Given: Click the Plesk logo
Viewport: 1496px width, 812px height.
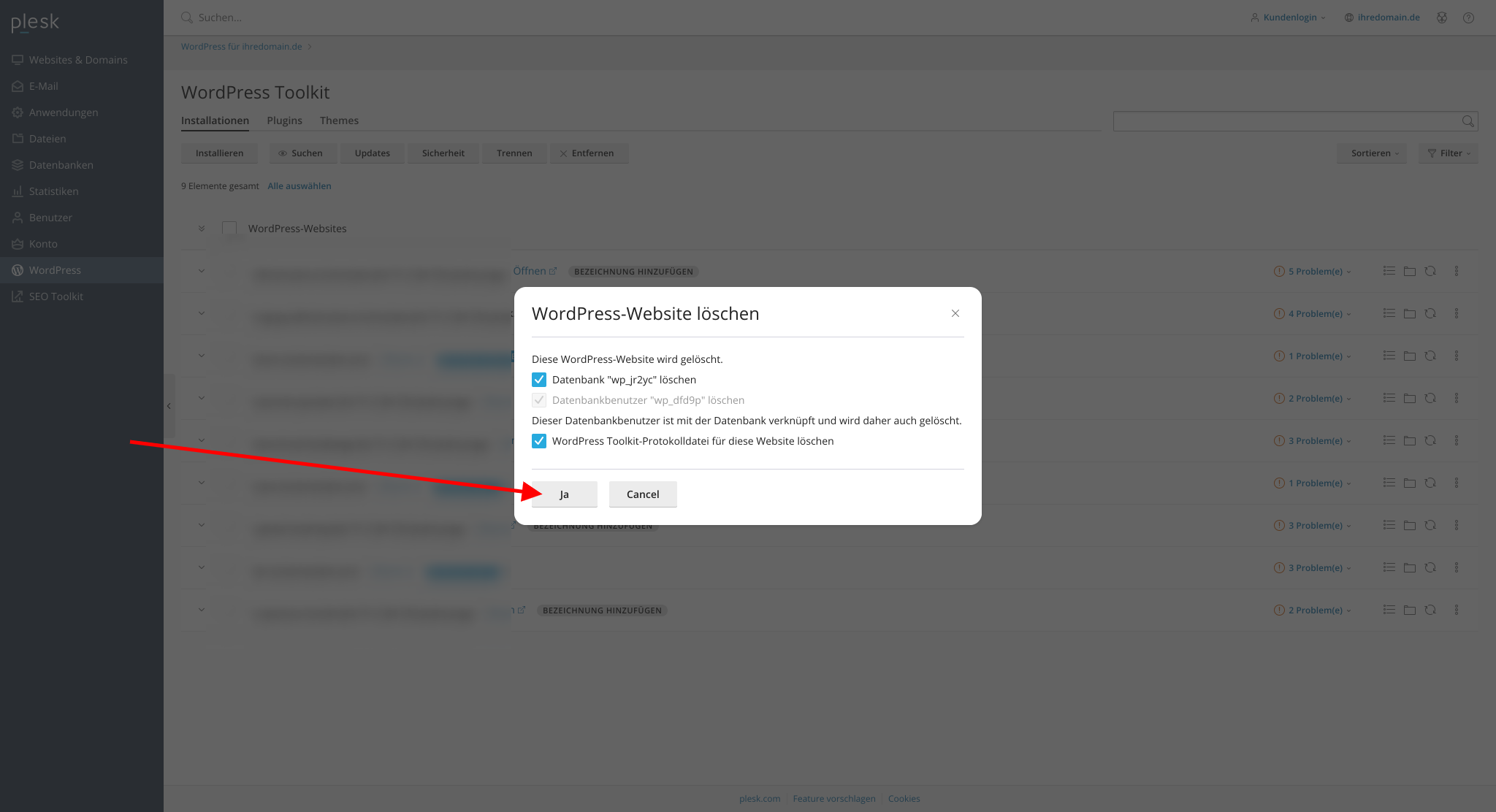Looking at the screenshot, I should [35, 23].
